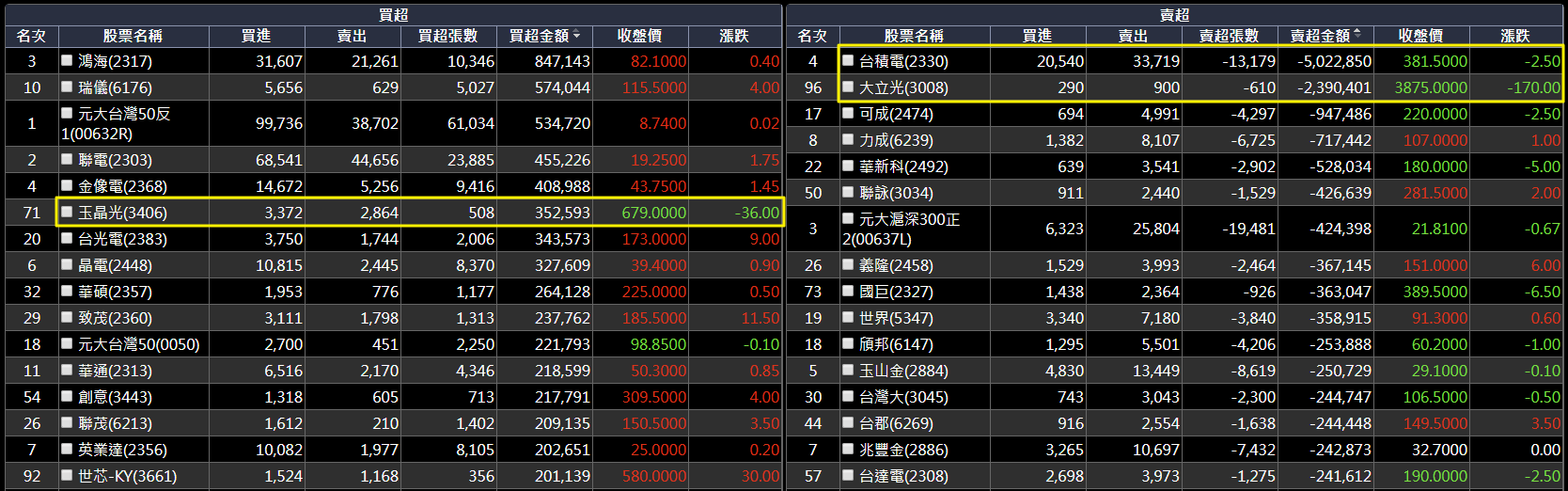Tick the checkbox next to 國巨(2327)
This screenshot has height=491, width=1568.
pos(848,291)
